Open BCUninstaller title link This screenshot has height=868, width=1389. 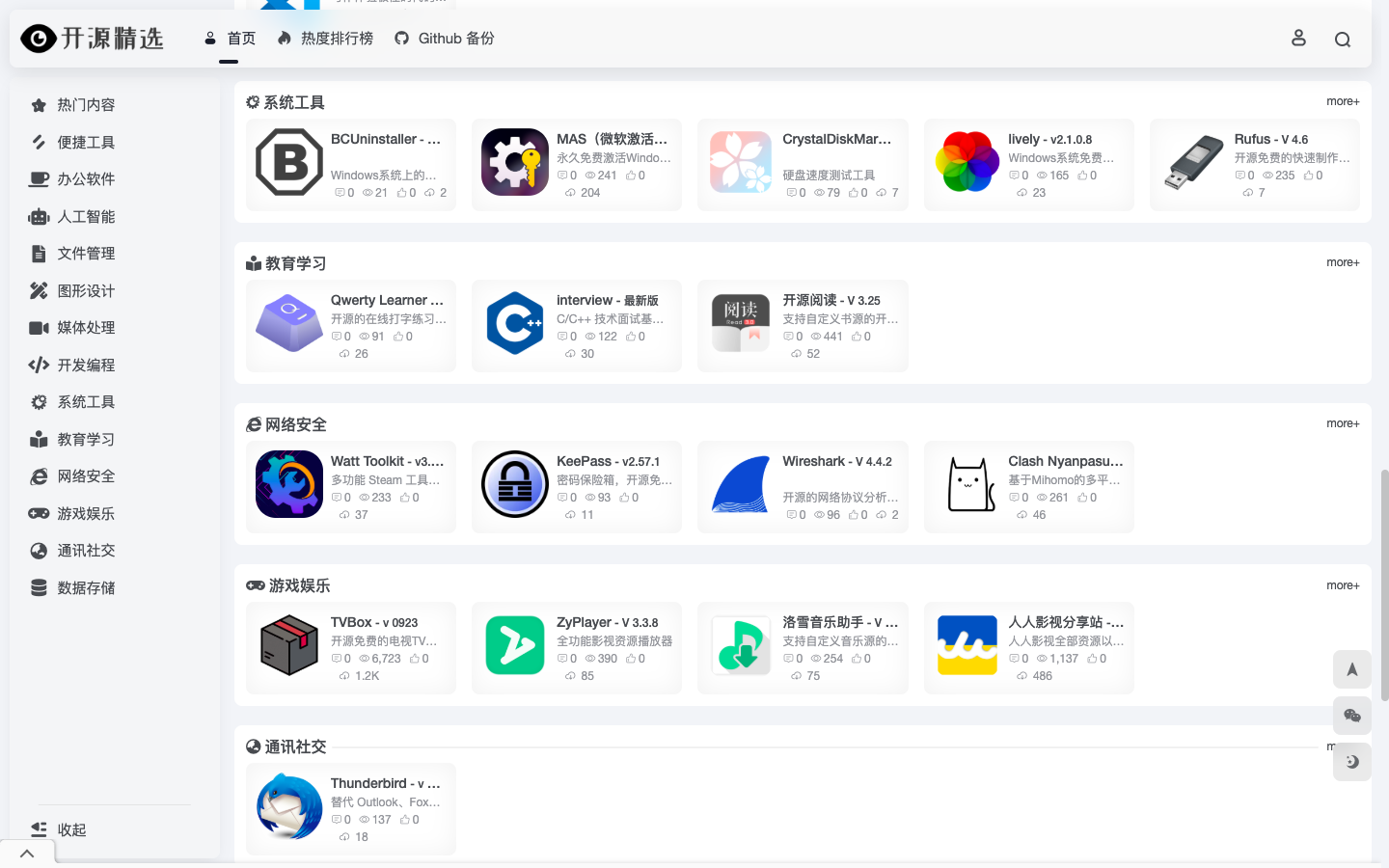point(386,139)
